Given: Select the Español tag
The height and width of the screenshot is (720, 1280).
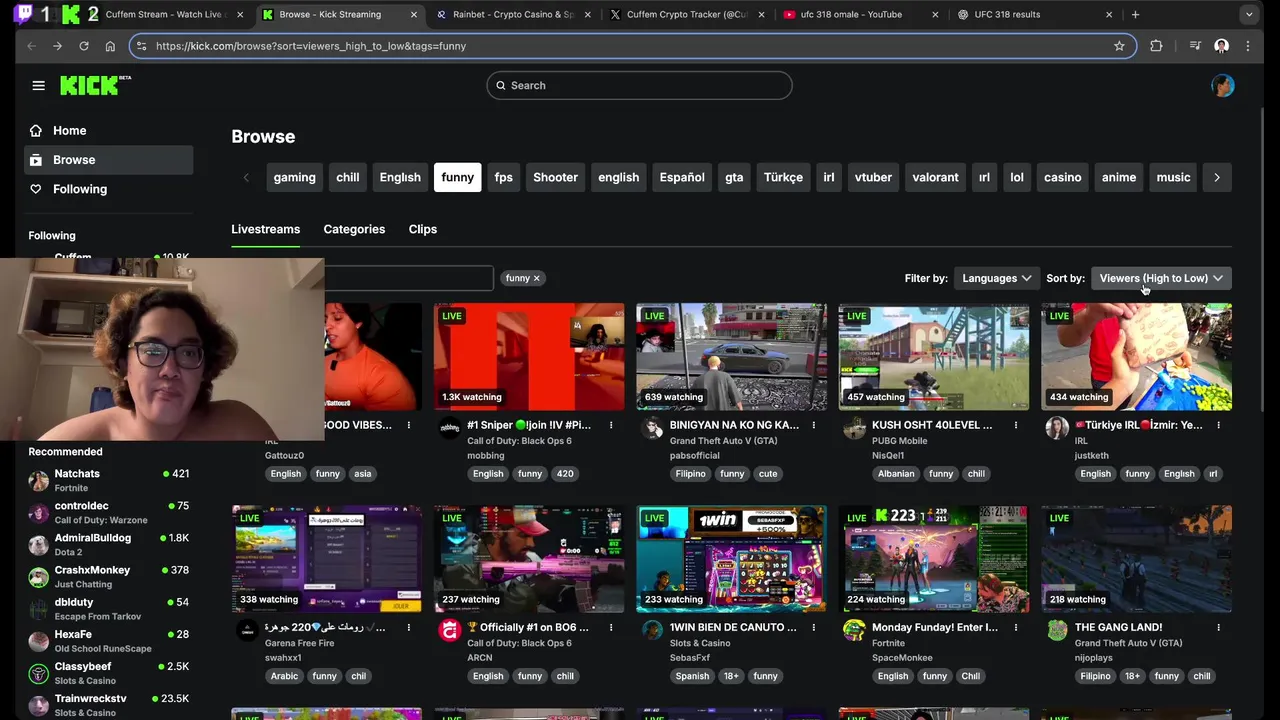Looking at the screenshot, I should pyautogui.click(x=682, y=177).
